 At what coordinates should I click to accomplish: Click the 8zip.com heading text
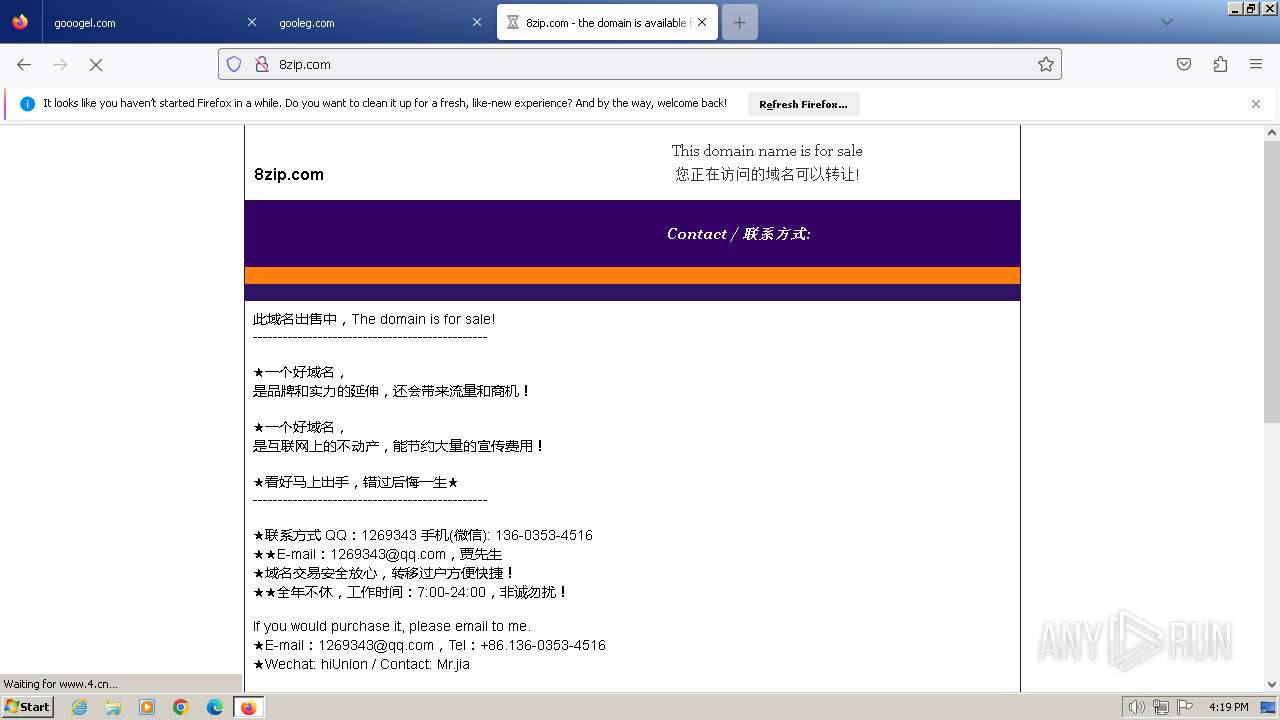[289, 174]
